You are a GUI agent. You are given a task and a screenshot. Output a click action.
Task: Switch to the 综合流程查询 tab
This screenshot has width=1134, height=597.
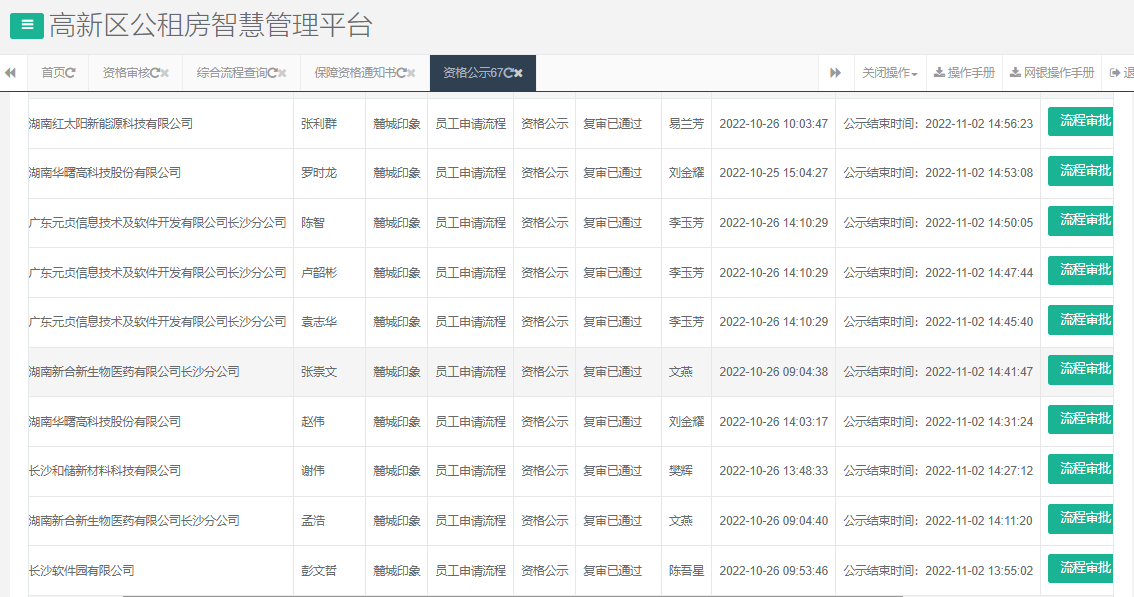coord(235,72)
